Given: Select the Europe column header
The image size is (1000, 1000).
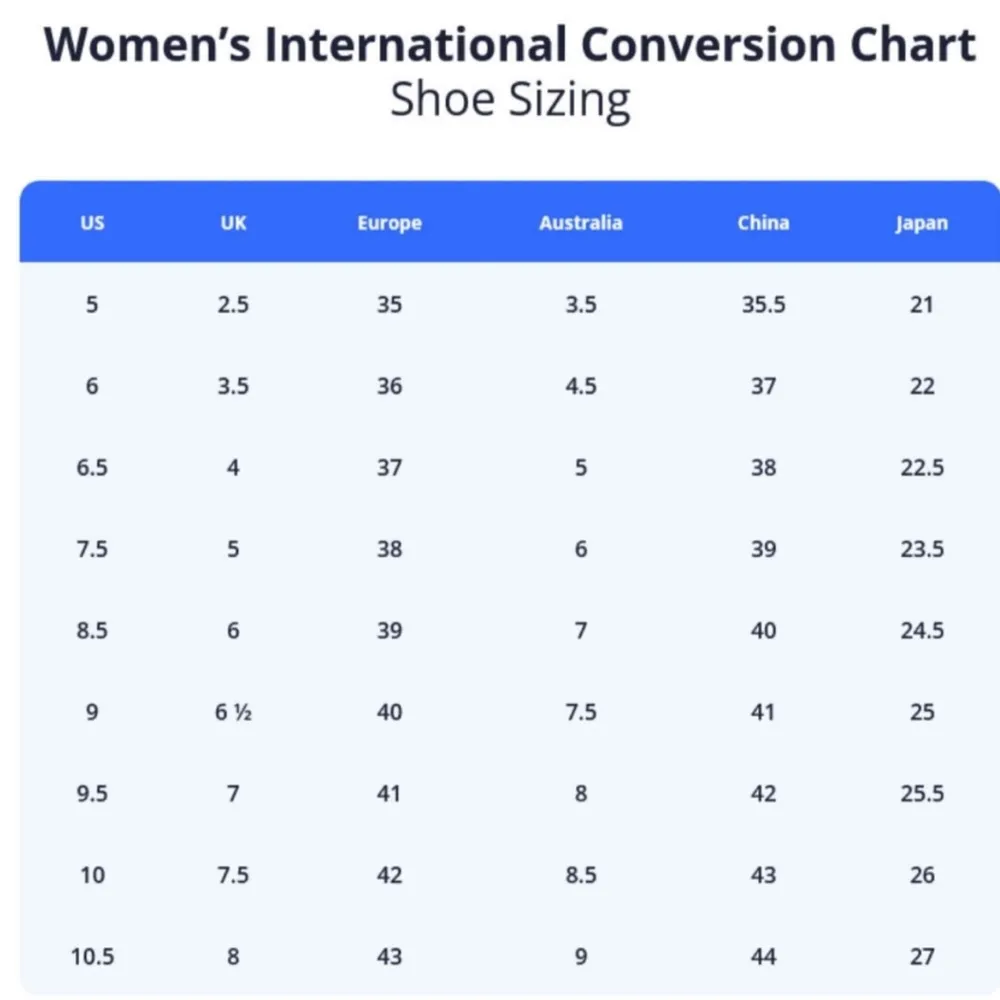Looking at the screenshot, I should coord(389,223).
